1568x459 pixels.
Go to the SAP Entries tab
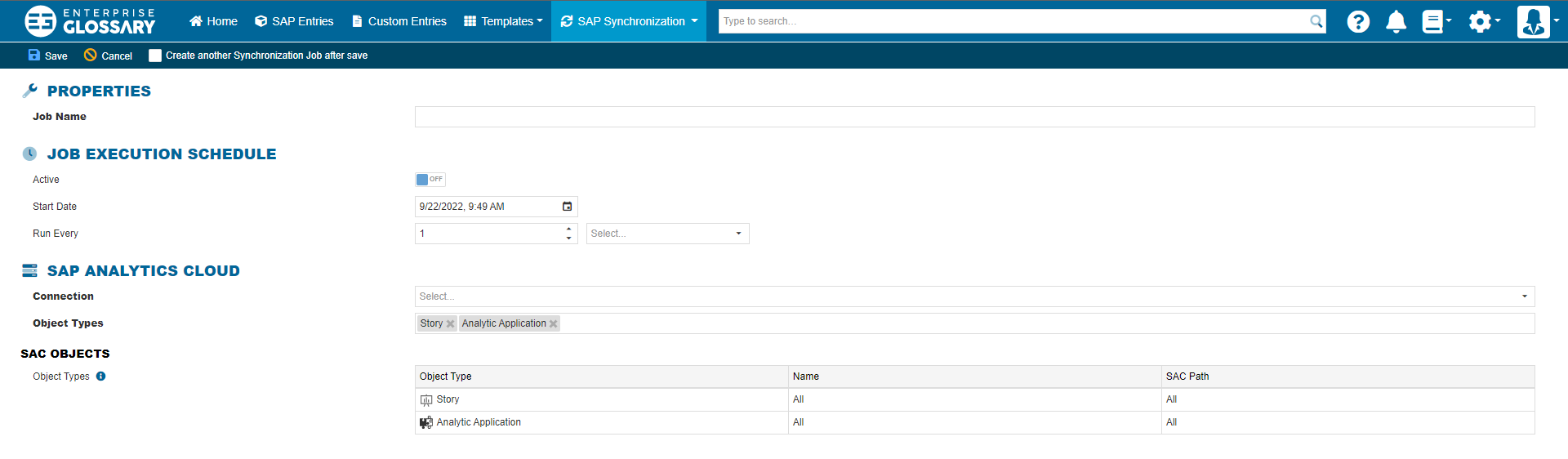294,21
